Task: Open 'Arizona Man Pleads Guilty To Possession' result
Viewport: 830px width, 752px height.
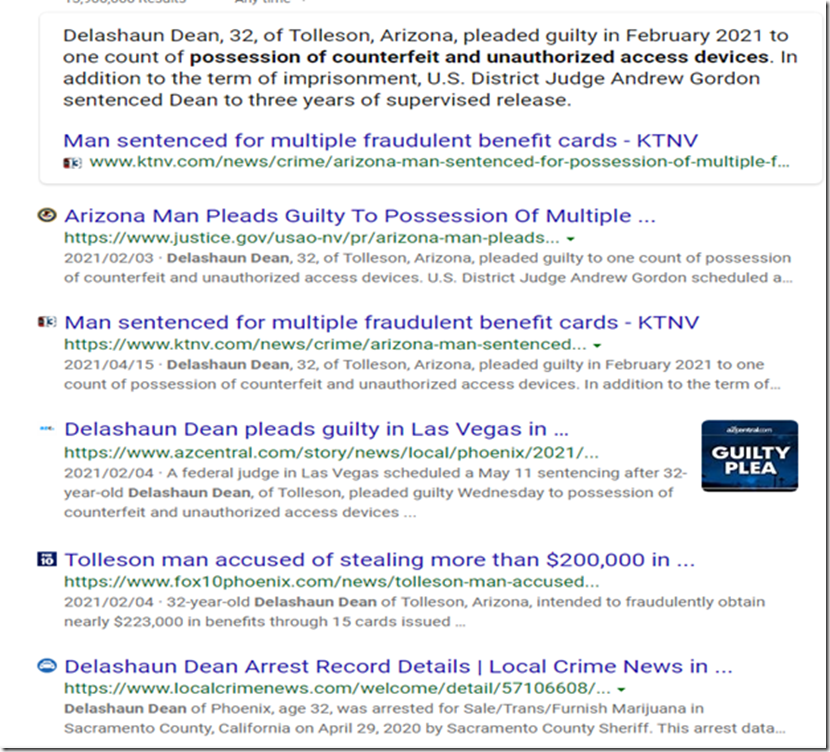Action: point(360,216)
